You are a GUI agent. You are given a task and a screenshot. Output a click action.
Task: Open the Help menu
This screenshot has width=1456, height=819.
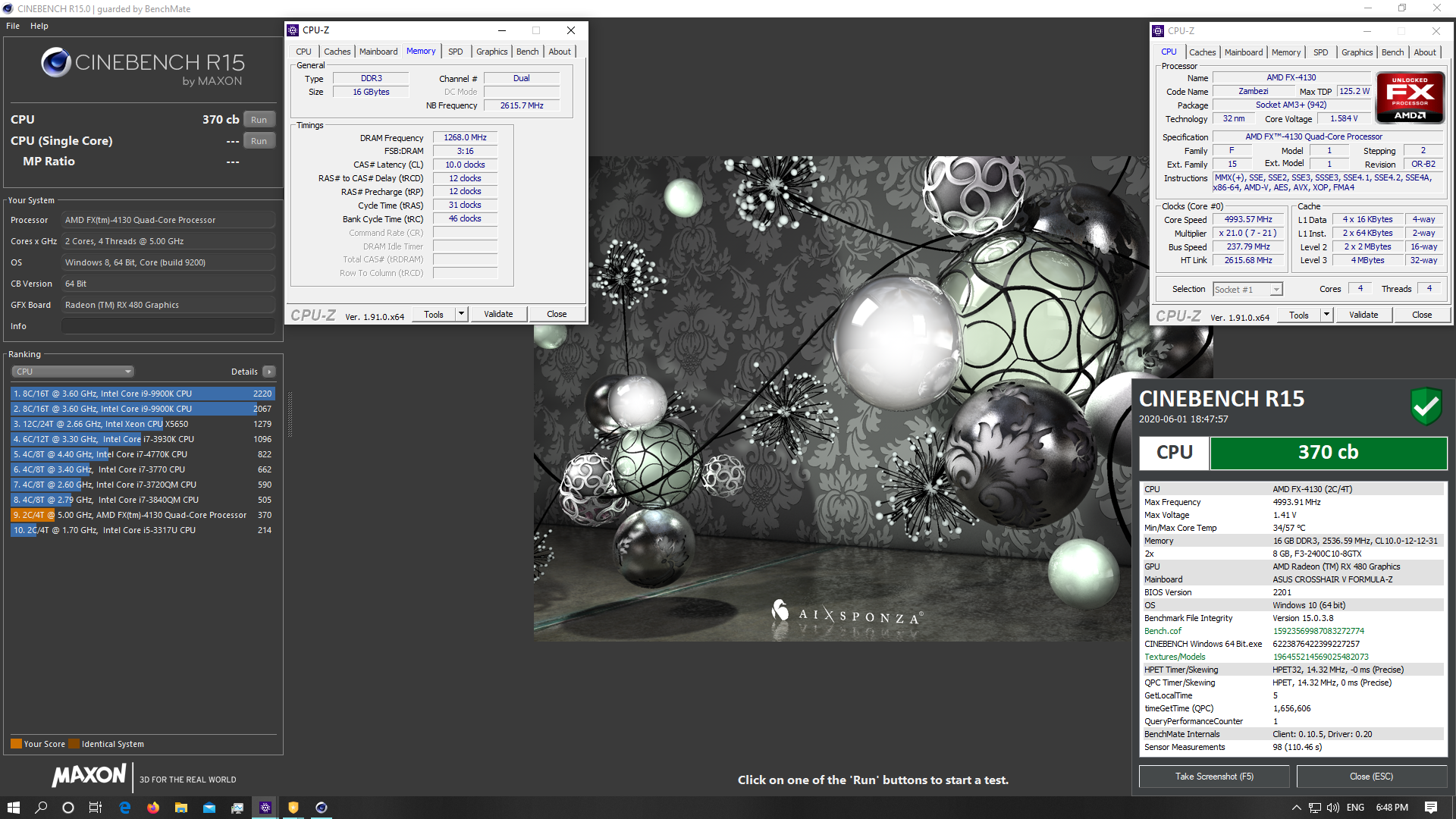point(39,26)
